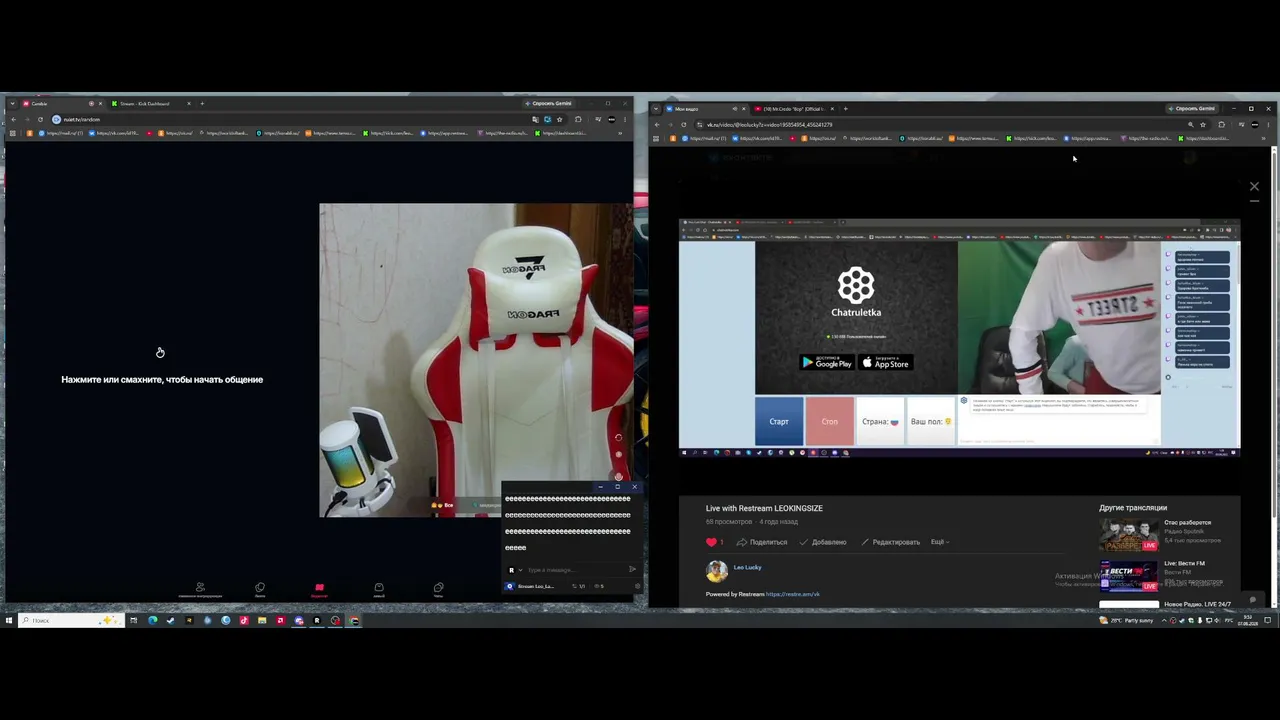
Task: Click the Gemini button in the left browser
Action: pos(549,104)
